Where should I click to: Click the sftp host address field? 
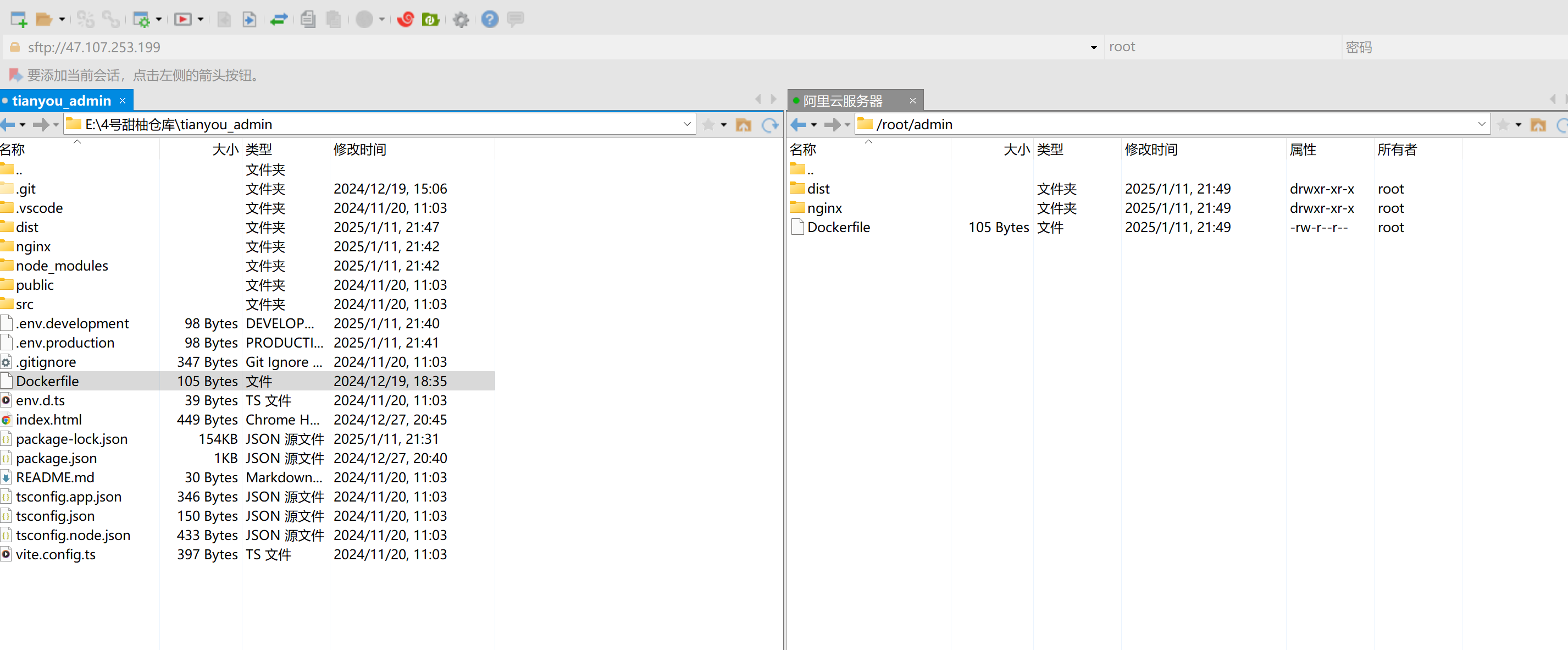(x=553, y=47)
